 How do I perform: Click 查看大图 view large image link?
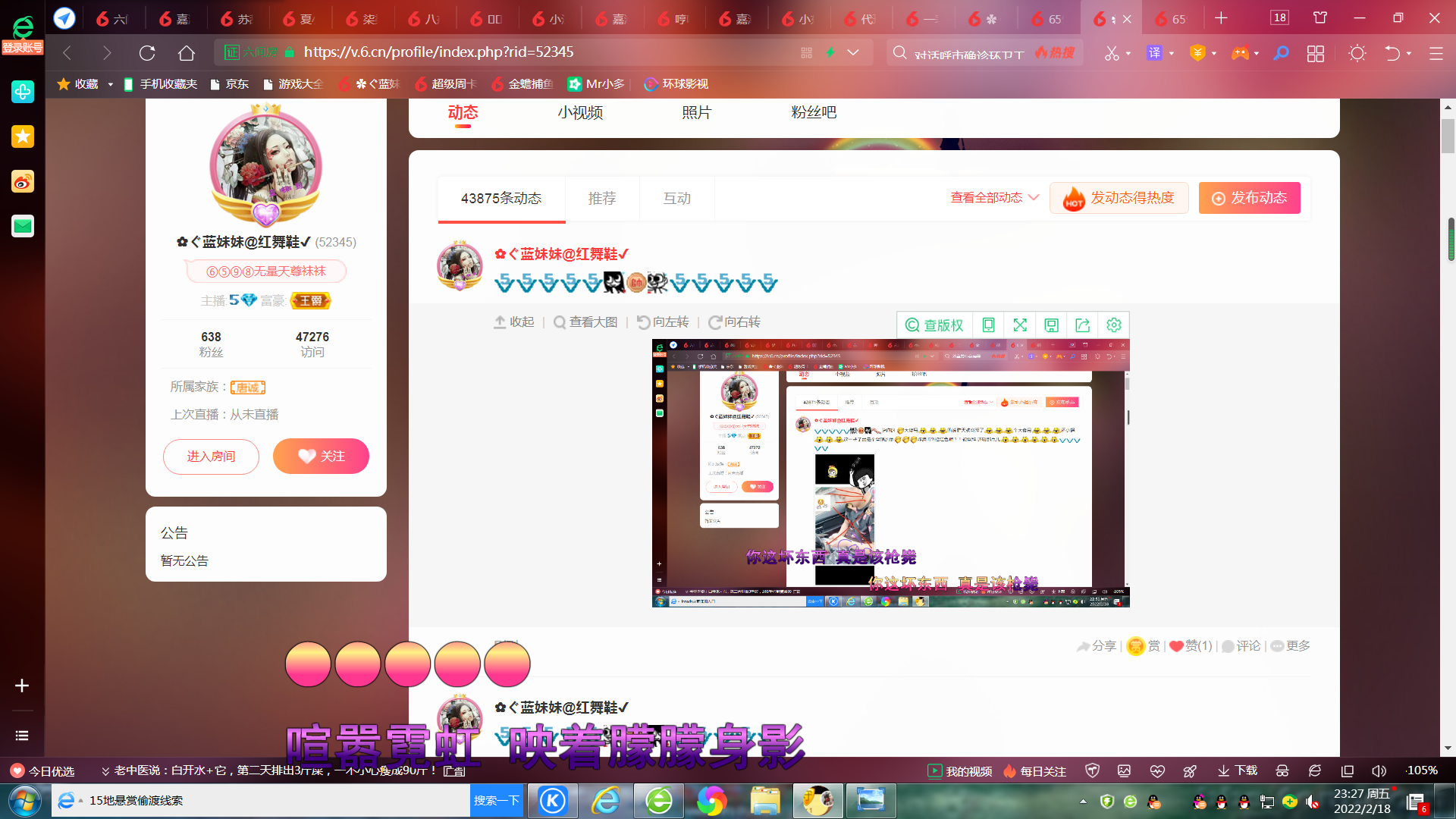(585, 322)
